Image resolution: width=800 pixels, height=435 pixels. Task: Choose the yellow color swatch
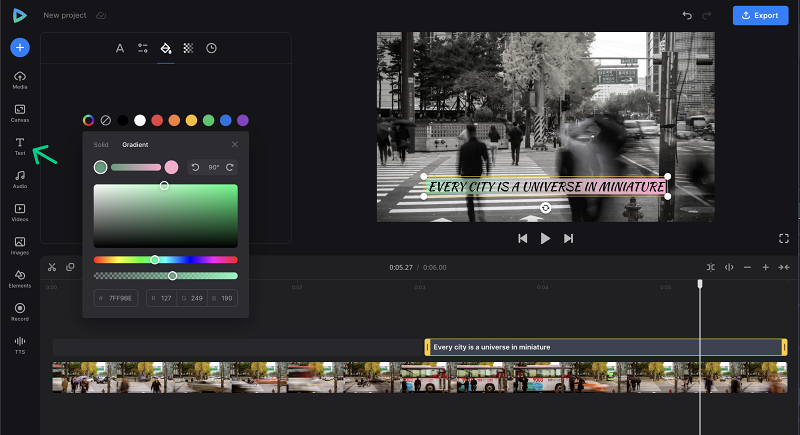pyautogui.click(x=191, y=120)
